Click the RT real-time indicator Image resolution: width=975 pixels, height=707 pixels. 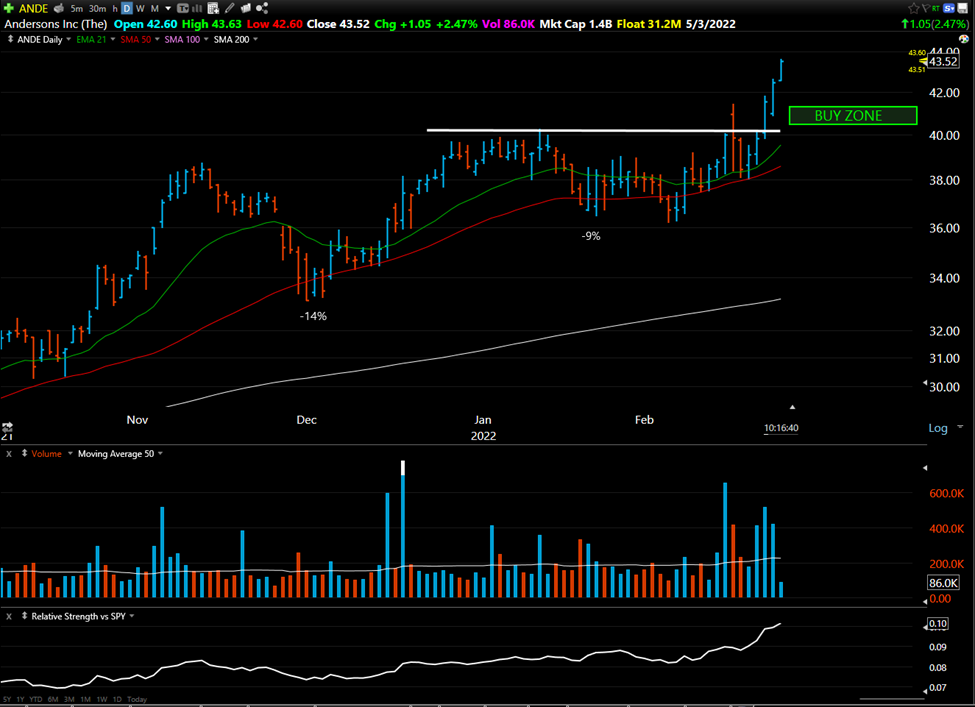936,8
